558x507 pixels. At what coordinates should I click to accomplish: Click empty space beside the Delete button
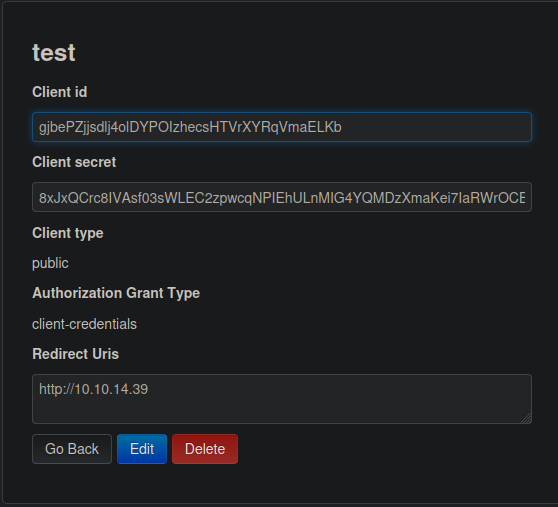[384, 449]
